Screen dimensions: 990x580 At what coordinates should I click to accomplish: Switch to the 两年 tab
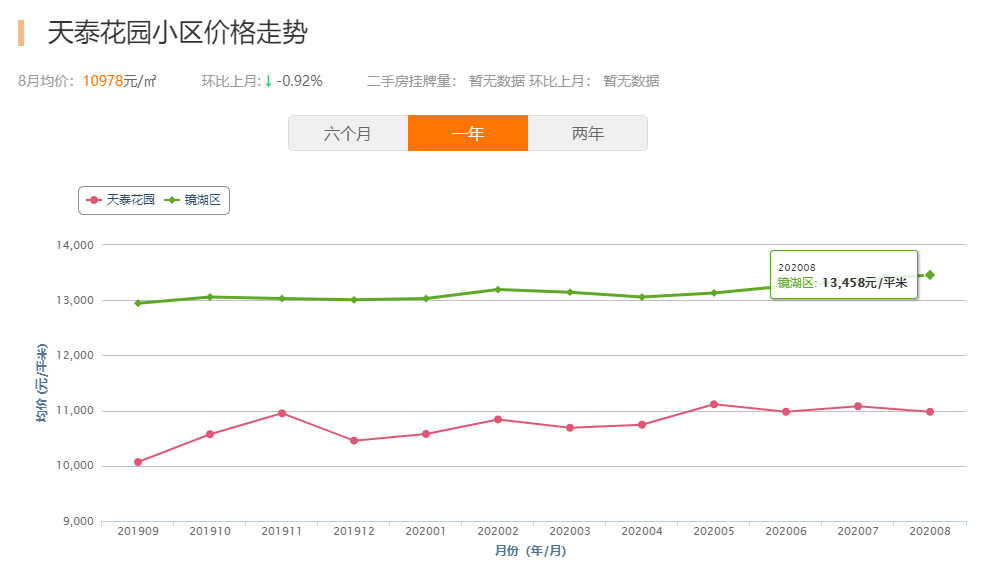(588, 133)
